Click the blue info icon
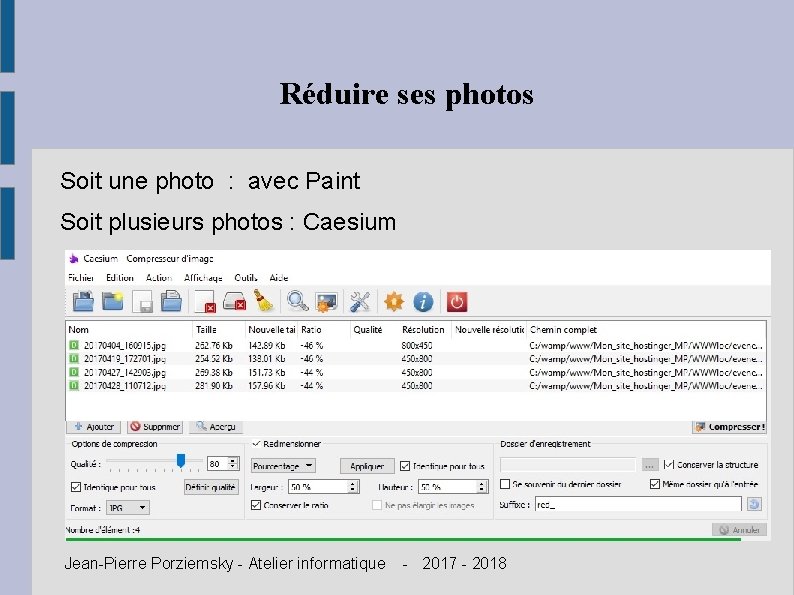The width and height of the screenshot is (794, 595). 423,302
